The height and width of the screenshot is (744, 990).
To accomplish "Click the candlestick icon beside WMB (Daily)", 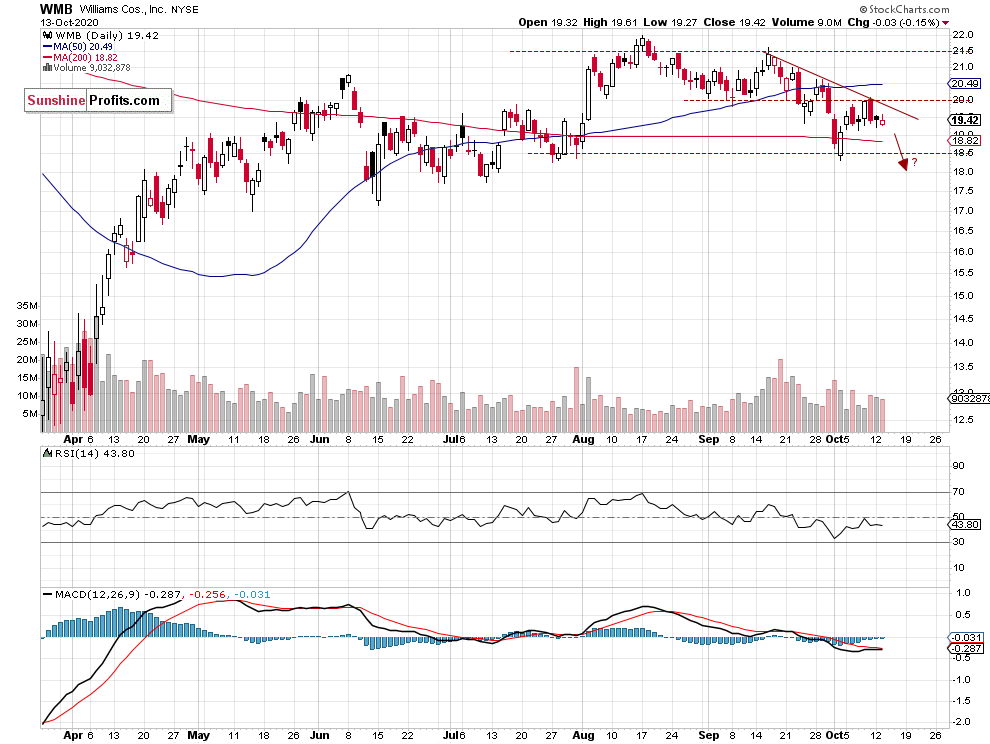I will 47,35.
